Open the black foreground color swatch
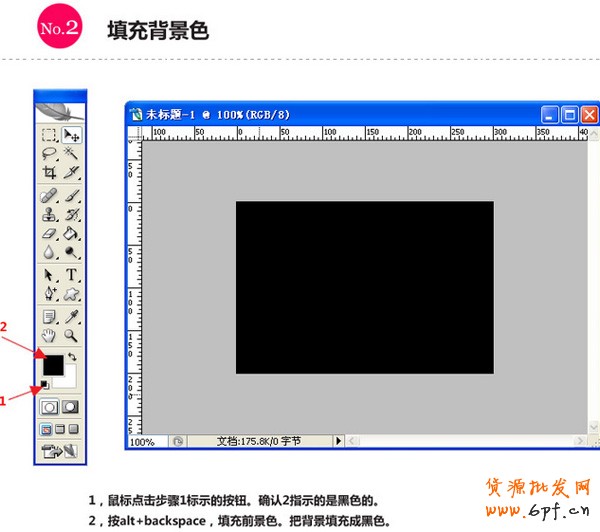 pos(51,362)
